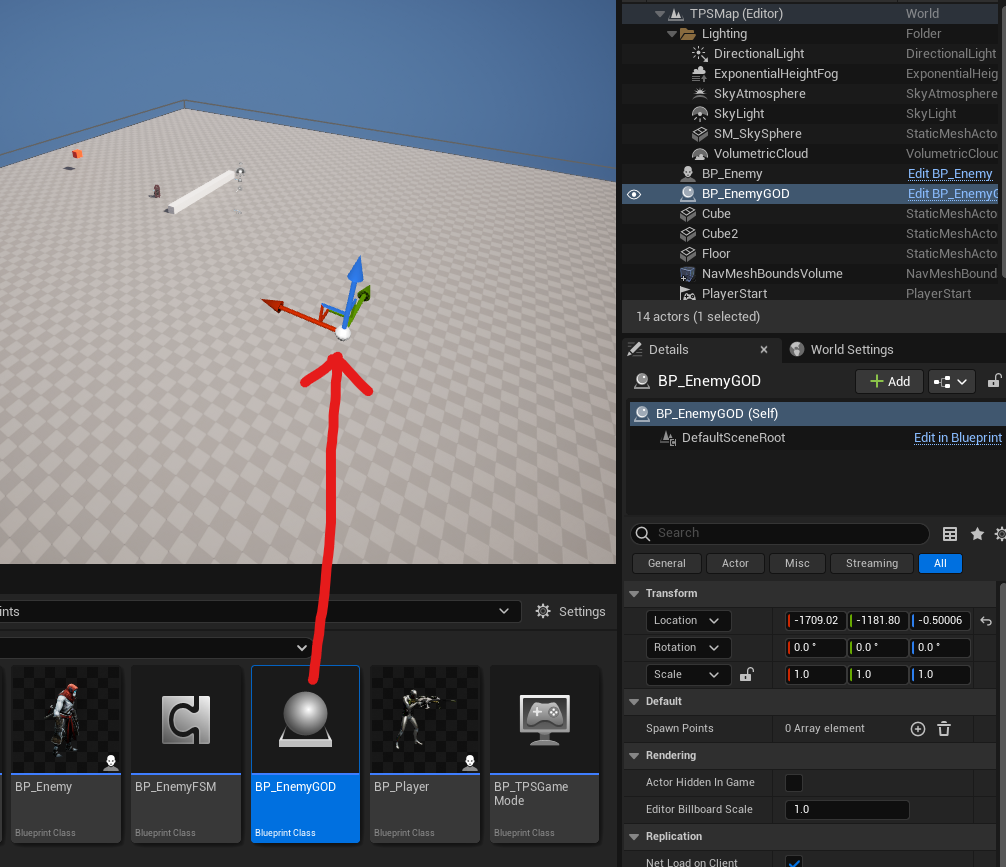Select the All filter tab

[940, 563]
